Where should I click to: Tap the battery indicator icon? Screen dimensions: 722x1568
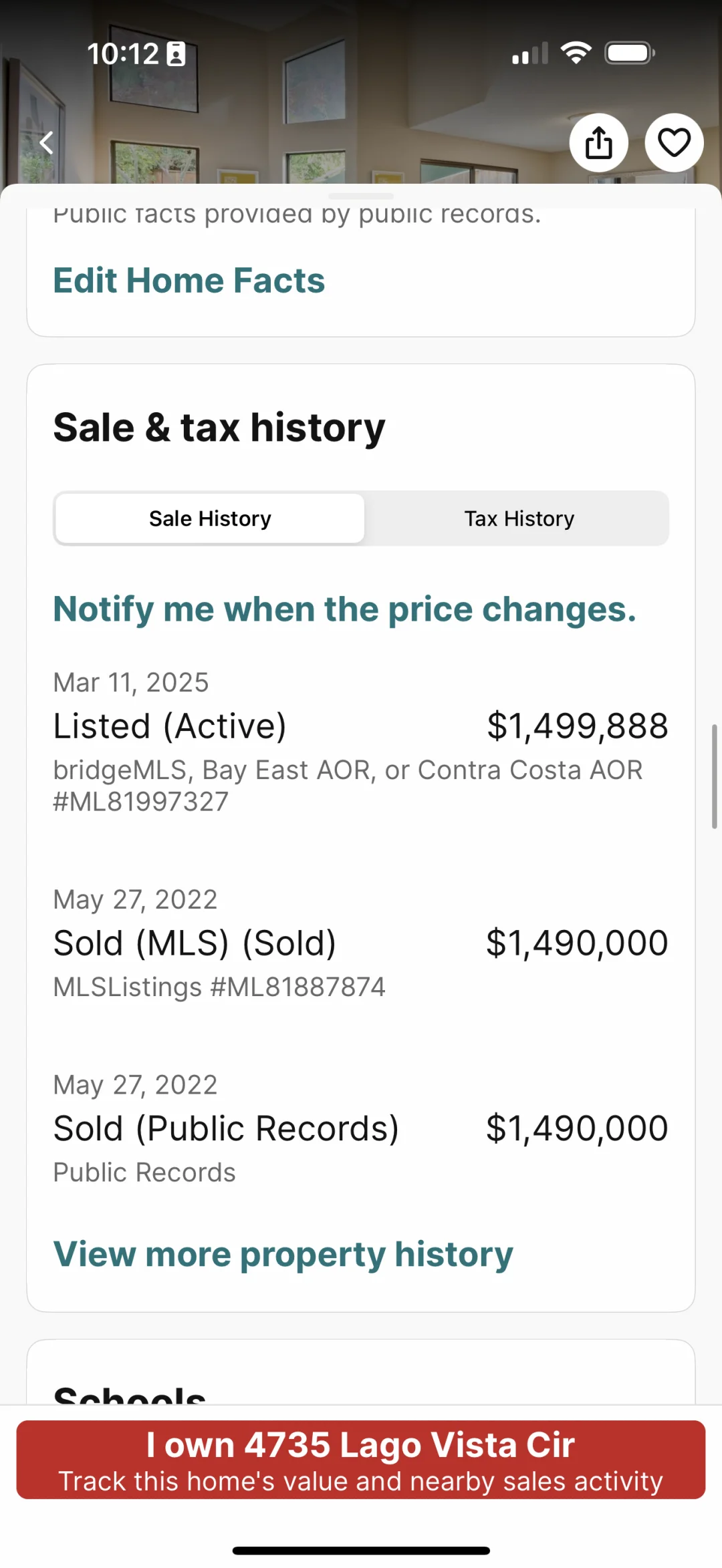[x=630, y=53]
